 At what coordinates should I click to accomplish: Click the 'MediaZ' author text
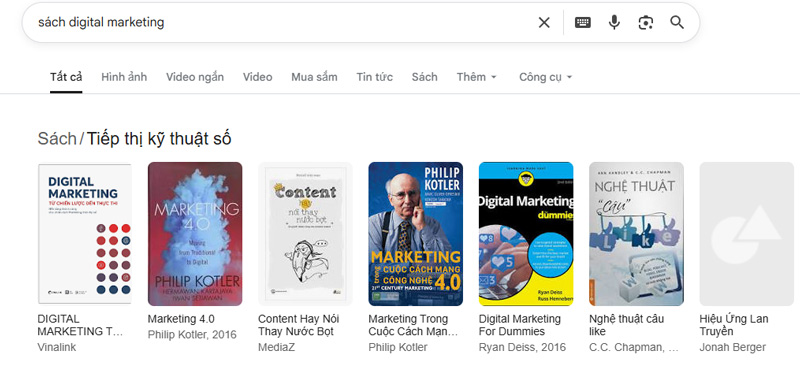277,347
